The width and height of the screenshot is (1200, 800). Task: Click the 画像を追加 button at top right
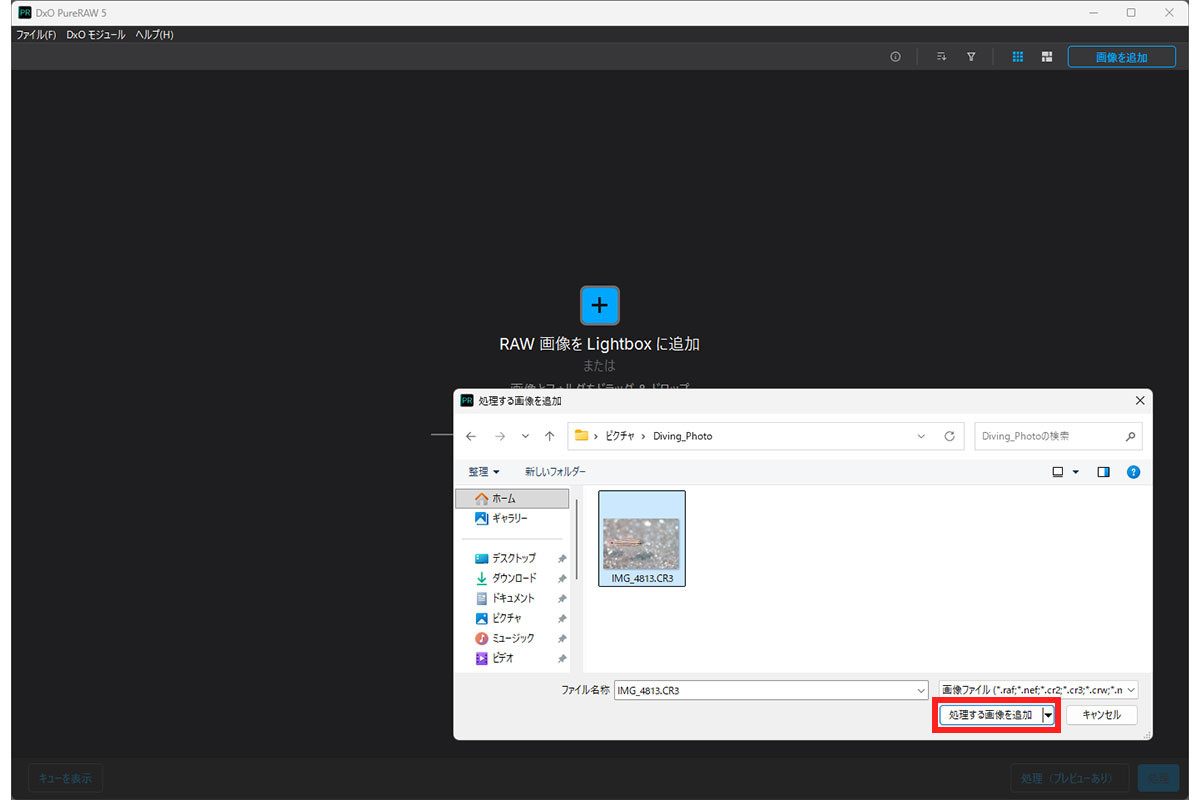[1121, 57]
